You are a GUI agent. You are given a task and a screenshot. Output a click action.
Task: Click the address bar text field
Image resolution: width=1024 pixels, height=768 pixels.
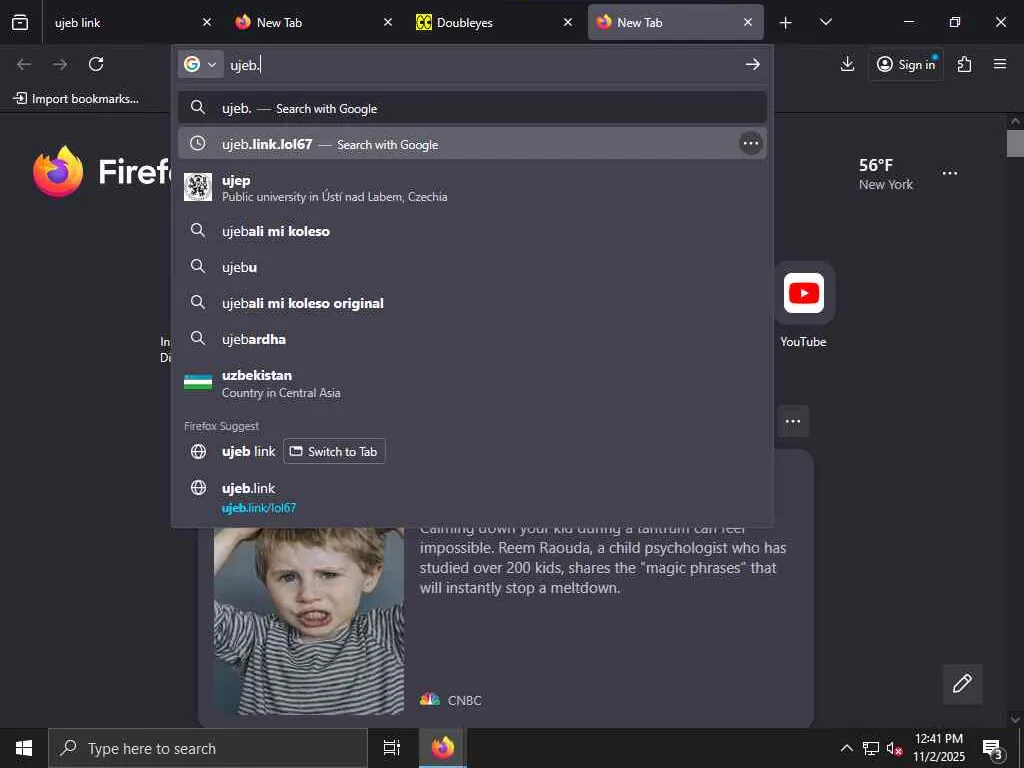point(483,65)
